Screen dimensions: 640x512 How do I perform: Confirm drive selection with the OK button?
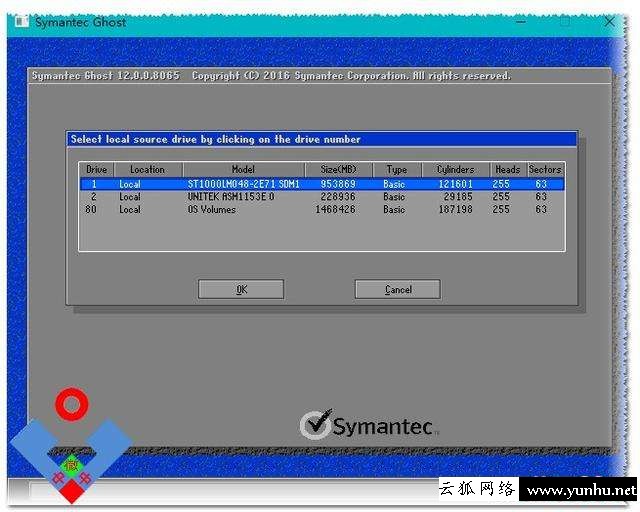241,289
